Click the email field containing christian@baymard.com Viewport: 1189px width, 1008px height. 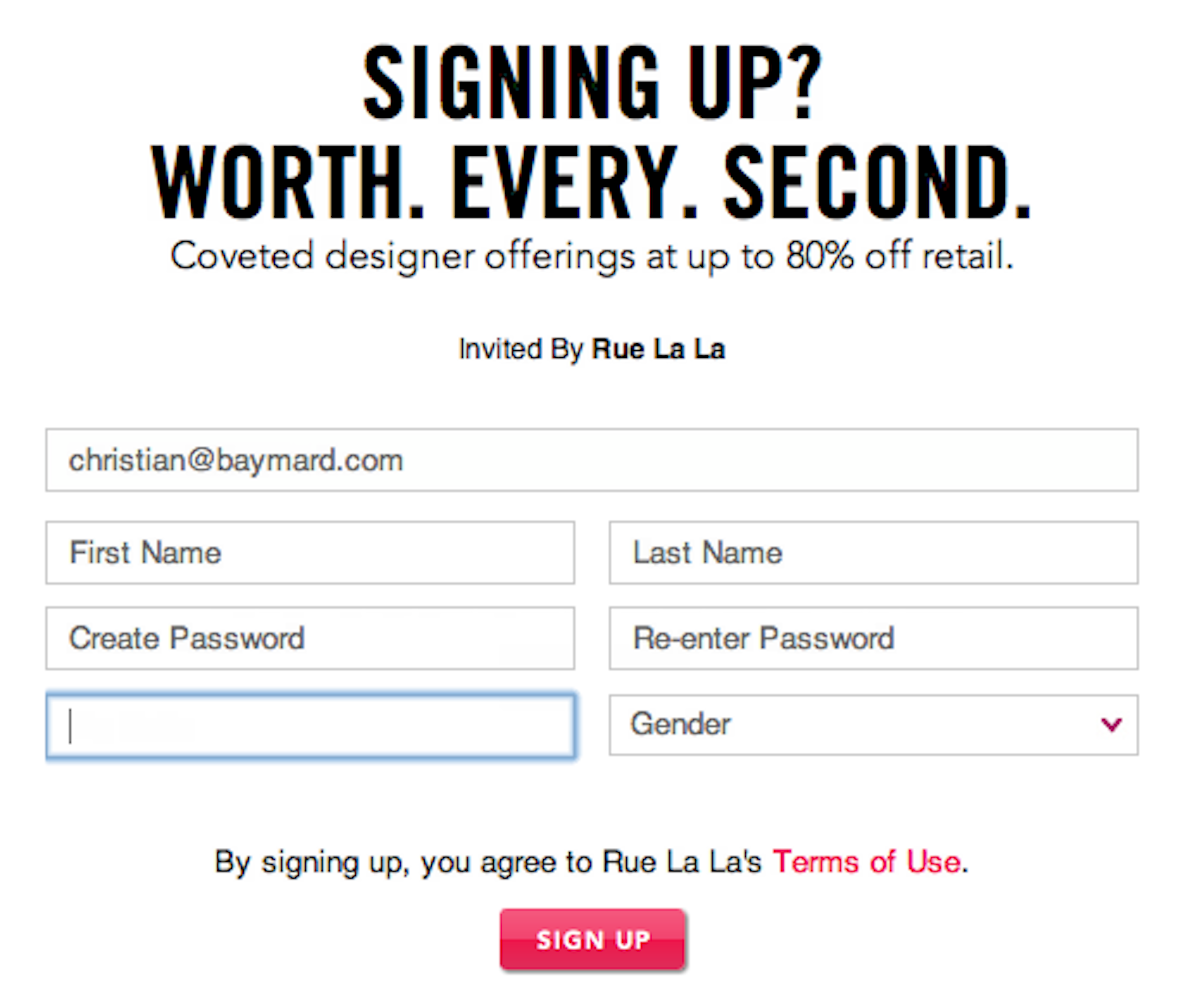(592, 460)
